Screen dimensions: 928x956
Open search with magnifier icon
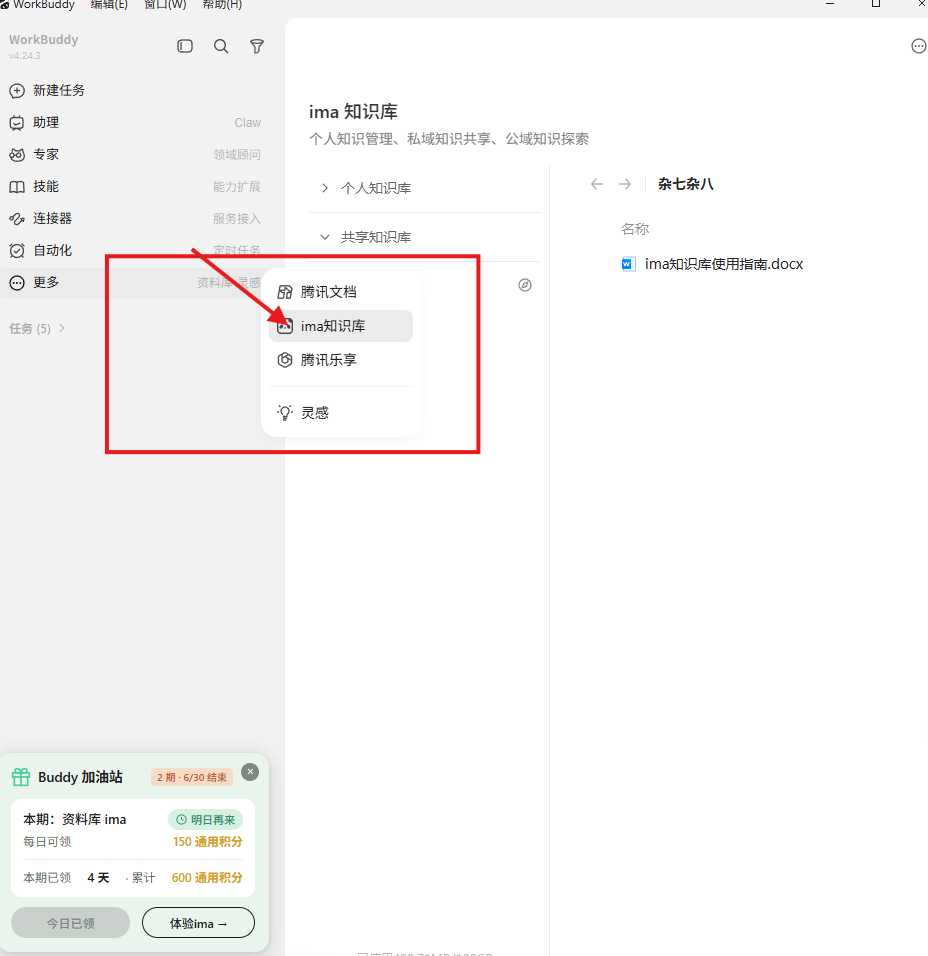point(221,46)
